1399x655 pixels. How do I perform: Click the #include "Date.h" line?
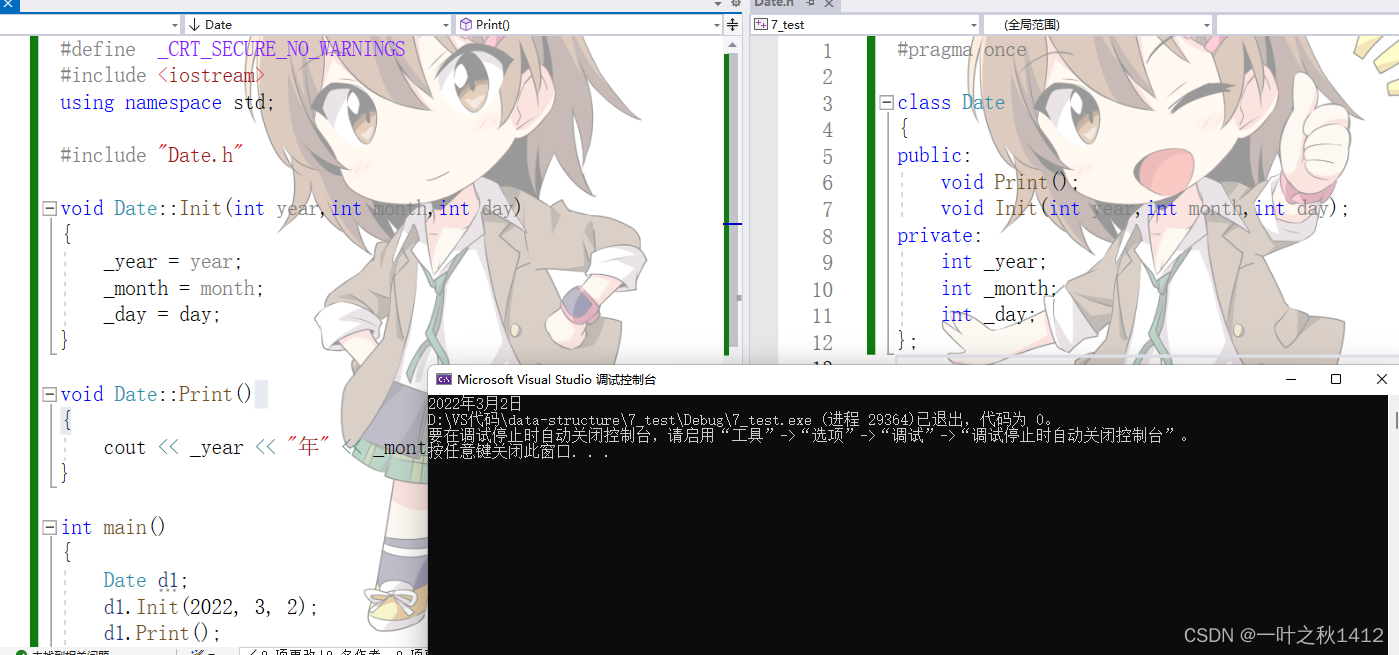[152, 155]
